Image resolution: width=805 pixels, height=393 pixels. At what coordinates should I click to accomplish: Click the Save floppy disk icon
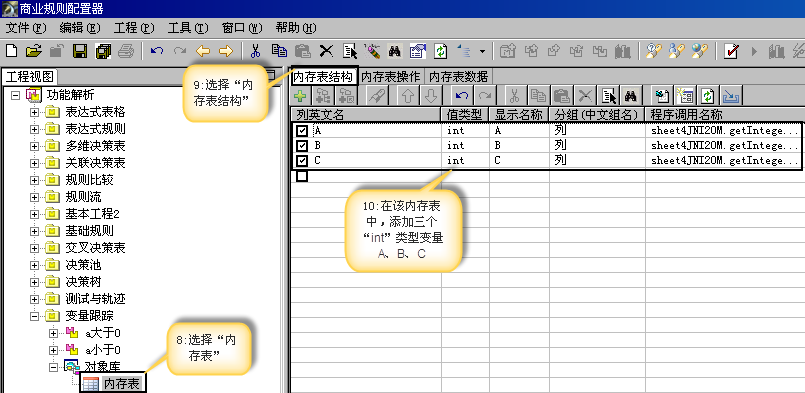click(x=80, y=51)
